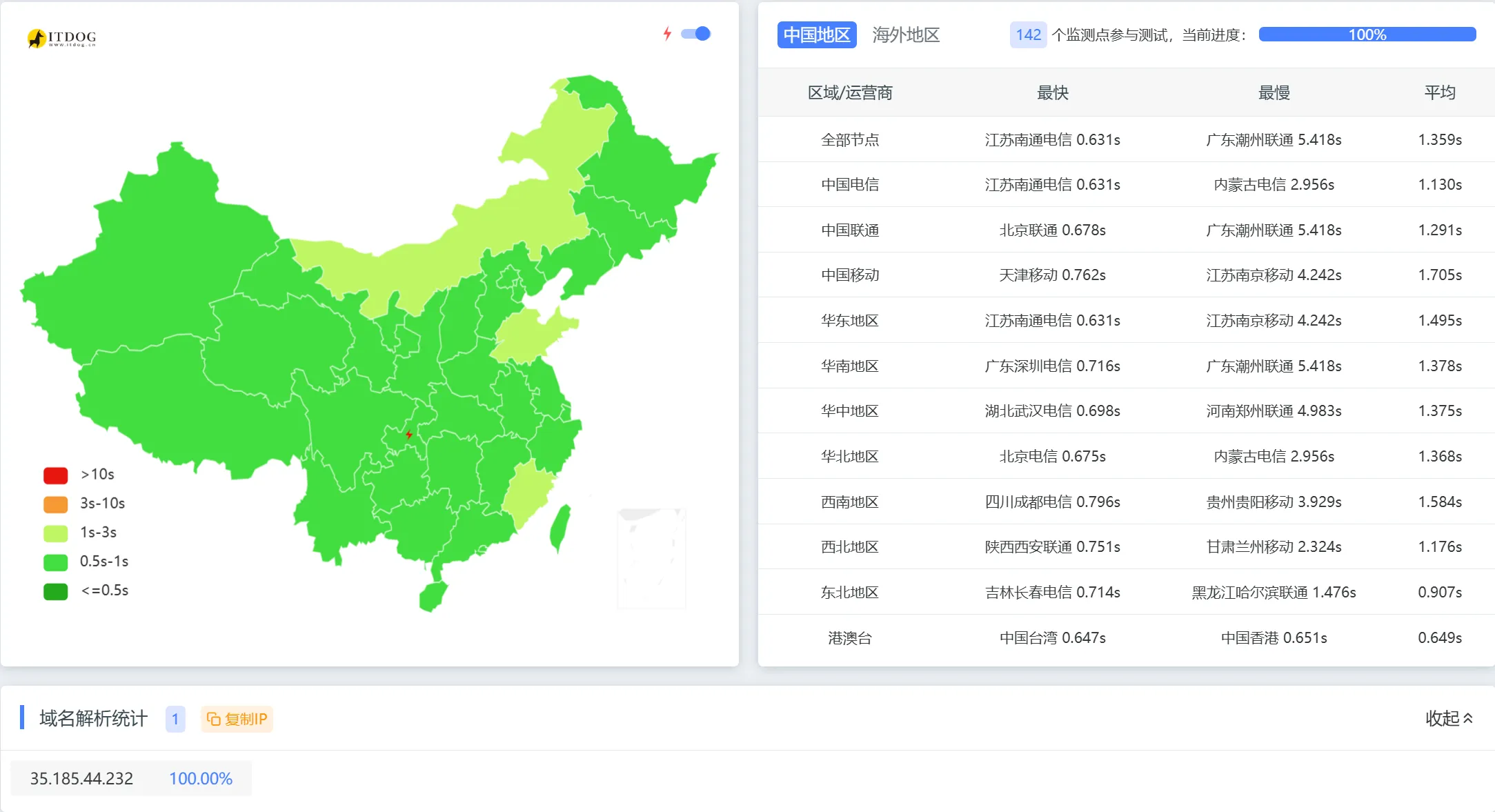Click the light green 1s-3s legend swatch
Screen dimensions: 1495x812
tap(55, 533)
